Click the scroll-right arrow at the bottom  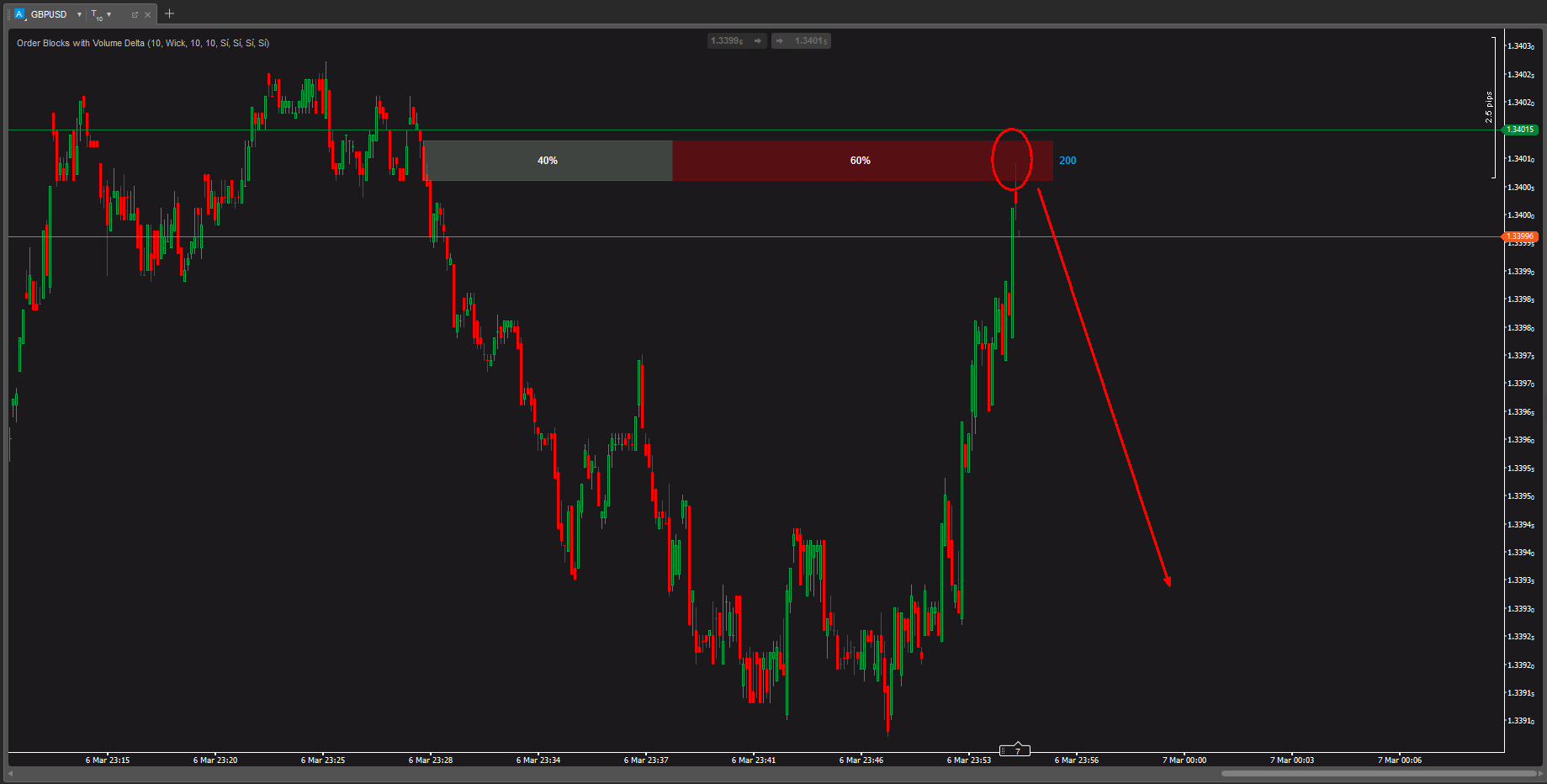tap(1540, 773)
